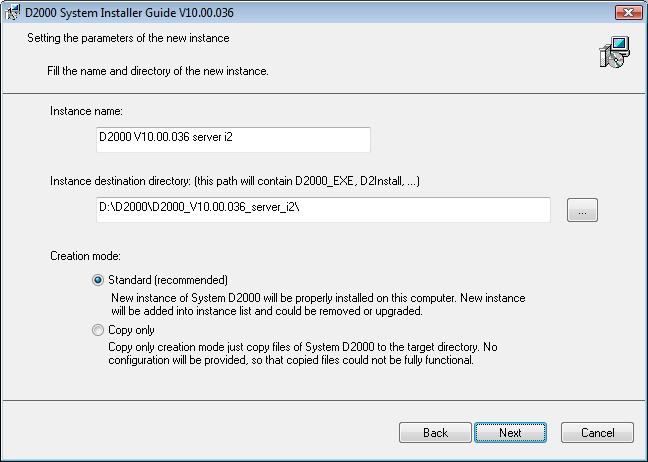Click the computer setup icon in the header
Viewport: 648px width, 462px height.
(613, 52)
